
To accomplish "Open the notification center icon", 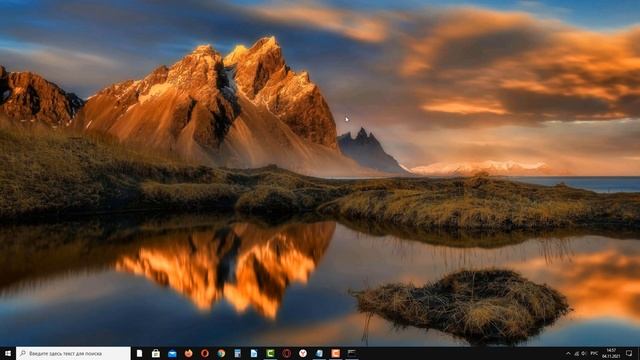I will (629, 353).
